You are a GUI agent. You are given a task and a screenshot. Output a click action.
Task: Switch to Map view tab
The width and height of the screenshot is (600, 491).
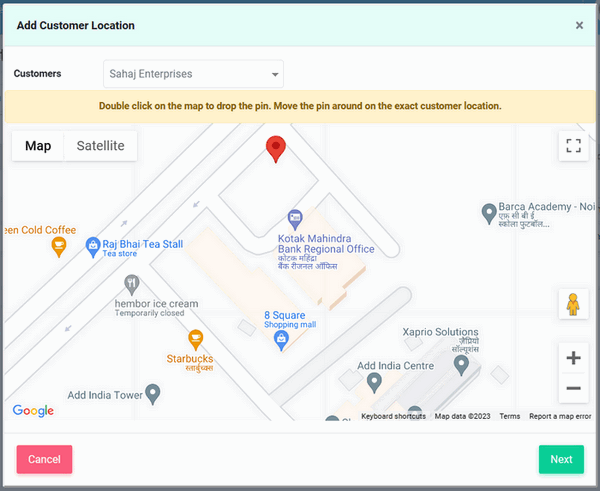[38, 146]
